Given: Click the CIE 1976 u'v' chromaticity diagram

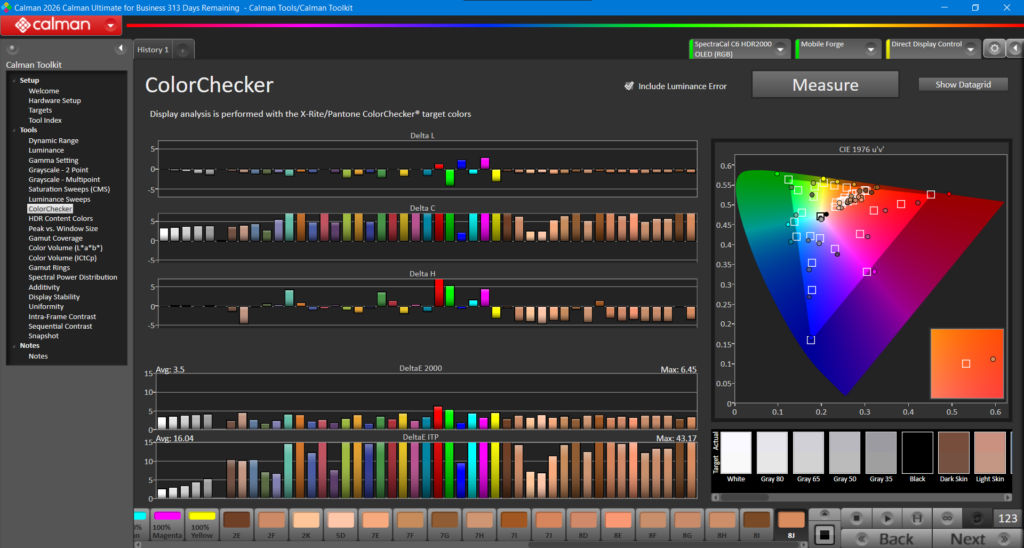Looking at the screenshot, I should (x=862, y=278).
